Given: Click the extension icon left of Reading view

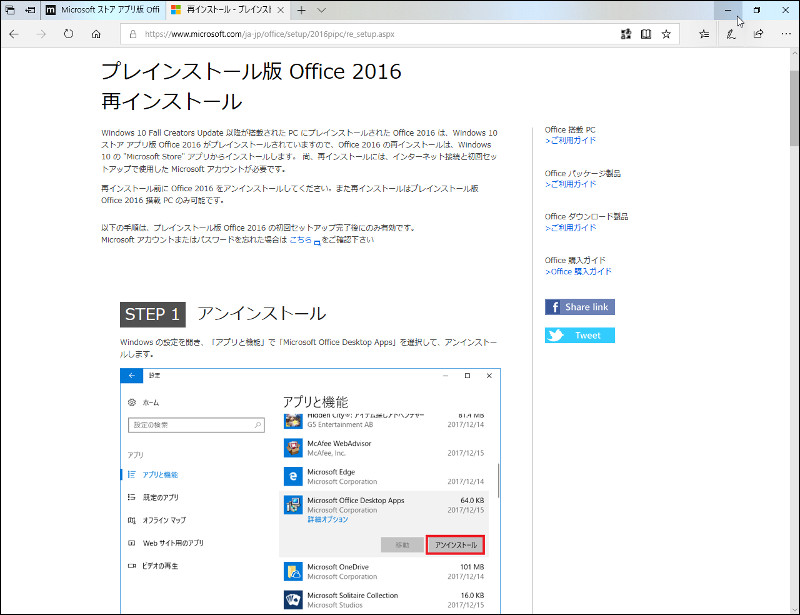Looking at the screenshot, I should pos(626,34).
